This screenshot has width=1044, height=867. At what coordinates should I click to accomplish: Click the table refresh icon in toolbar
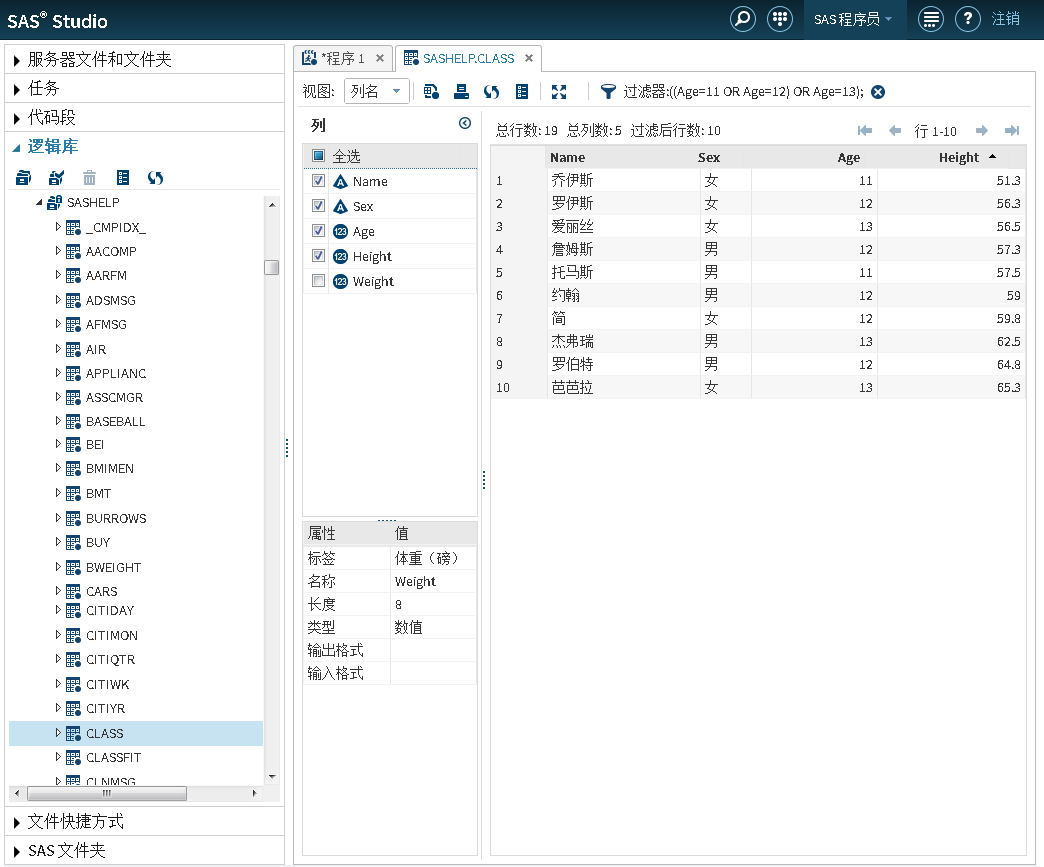click(491, 92)
